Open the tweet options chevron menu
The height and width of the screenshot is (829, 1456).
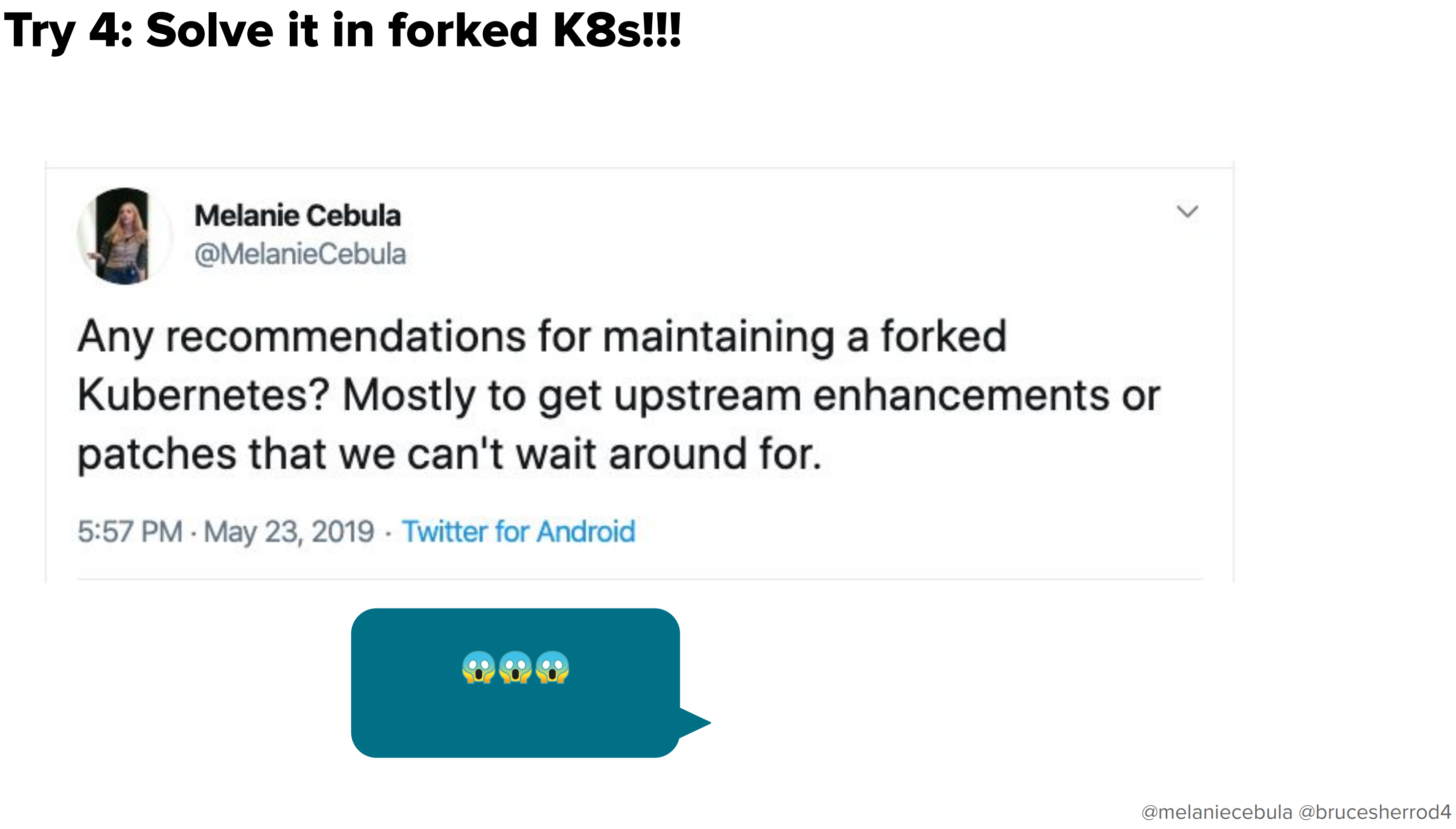coord(1187,212)
